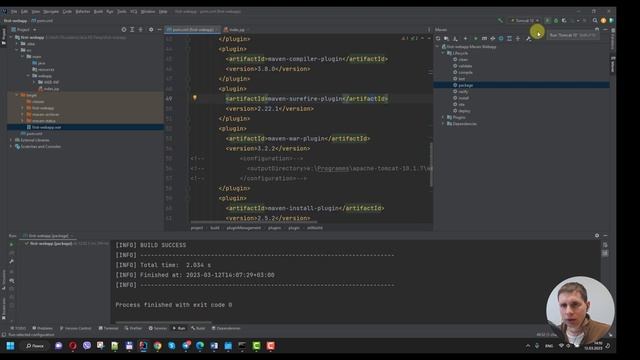Click the 'plugin' breadcrumb in editor footer
640x360 pixels.
(294, 228)
